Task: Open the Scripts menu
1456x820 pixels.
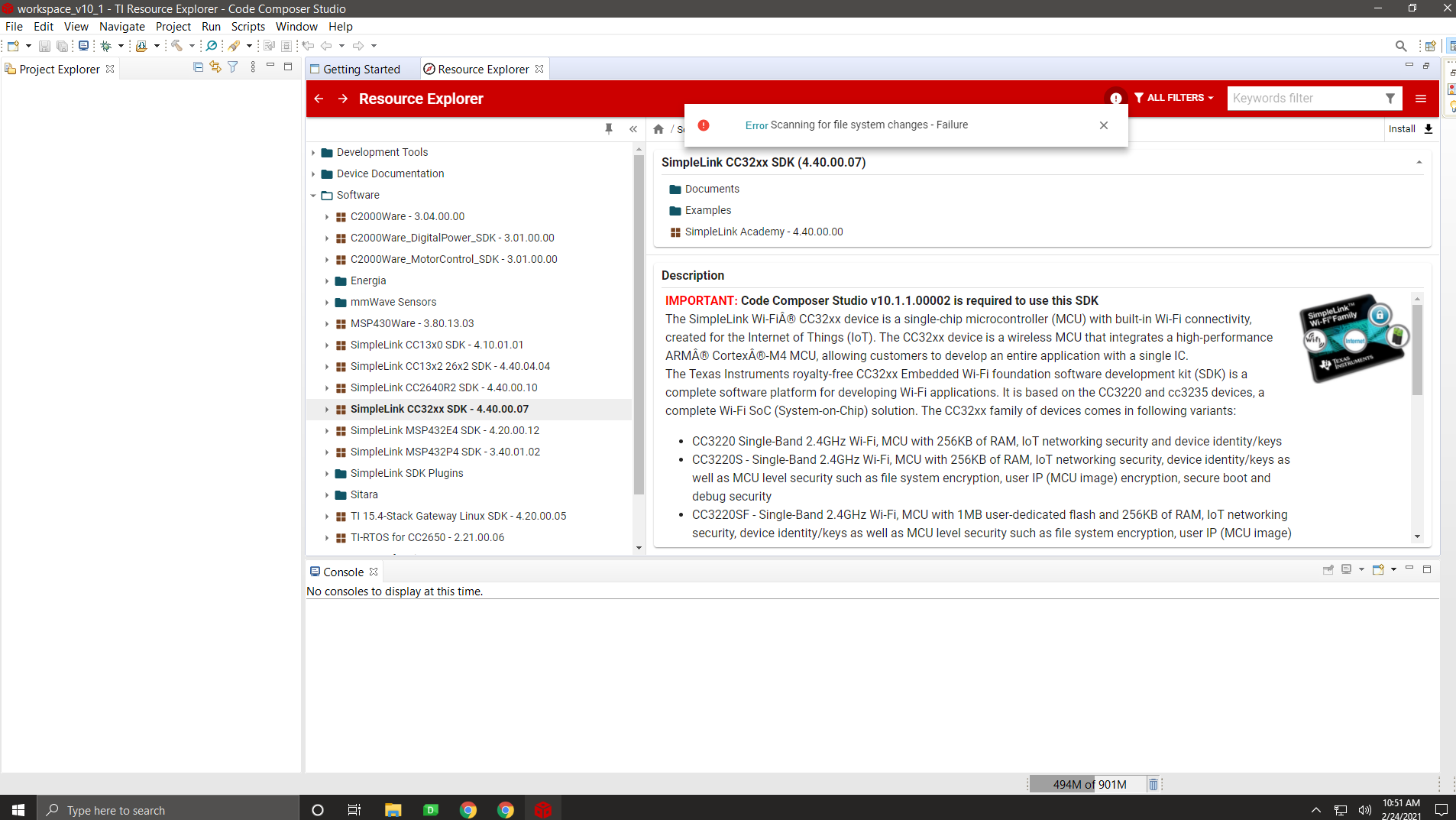Action: pyautogui.click(x=248, y=26)
